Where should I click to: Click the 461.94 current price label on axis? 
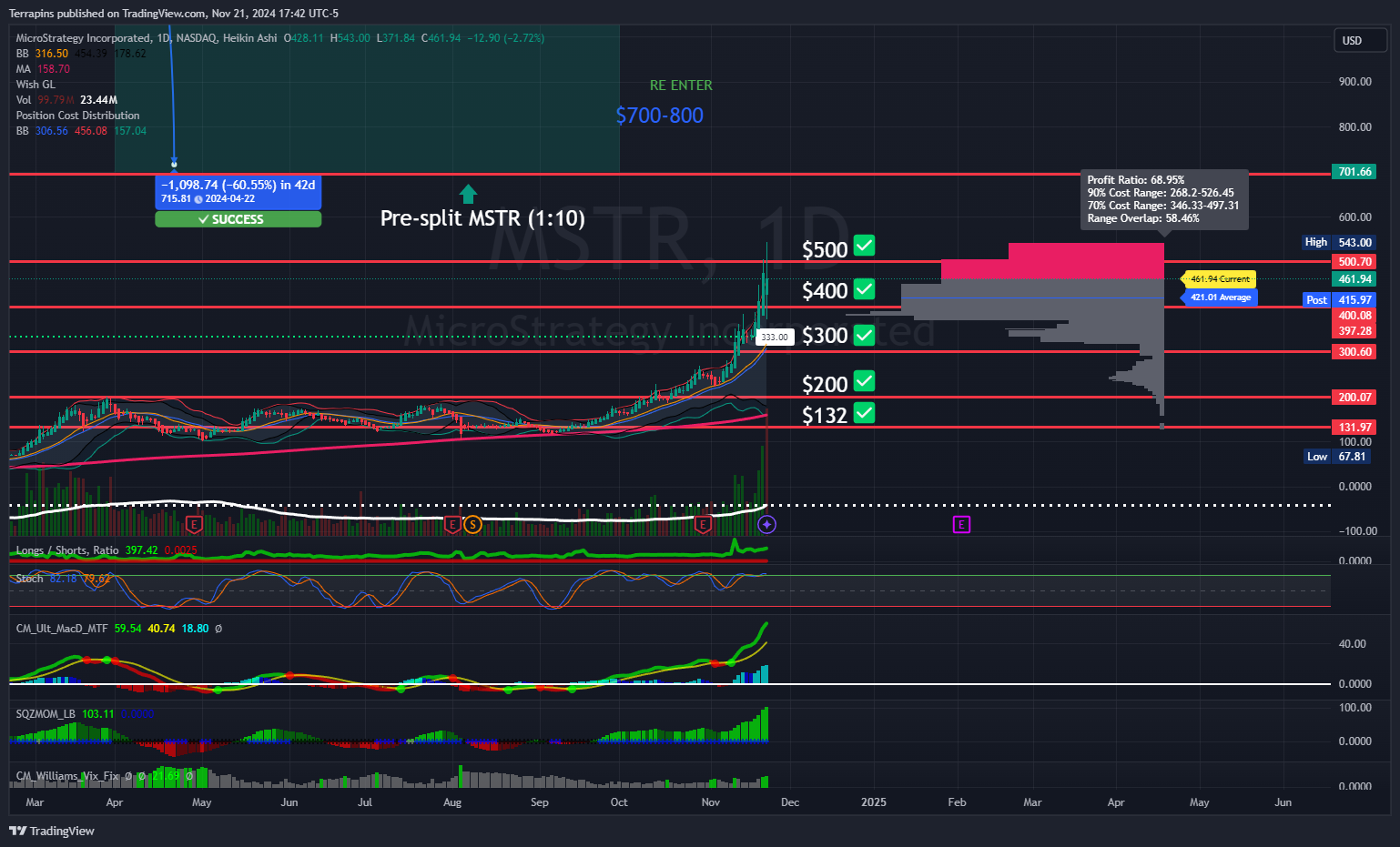pyautogui.click(x=1354, y=279)
